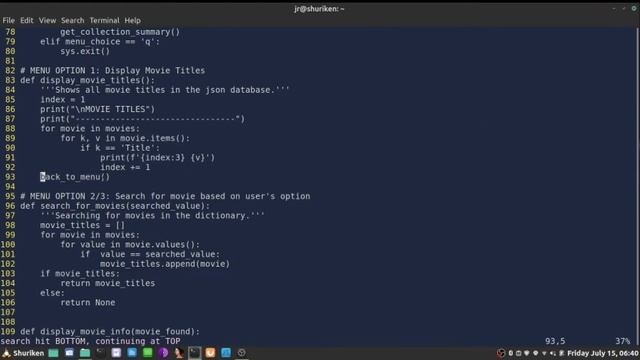This screenshot has width=640, height=360.
Task: Launch the green folder file manager icon
Action: click(85, 353)
